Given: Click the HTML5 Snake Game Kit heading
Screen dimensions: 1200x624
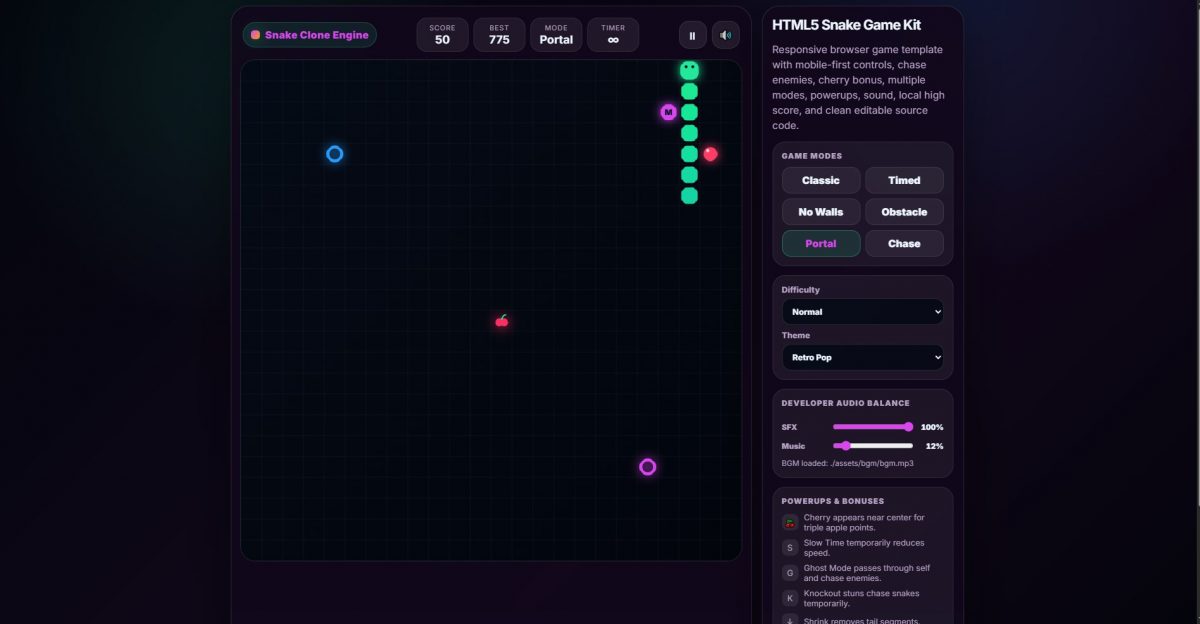Looking at the screenshot, I should click(847, 25).
